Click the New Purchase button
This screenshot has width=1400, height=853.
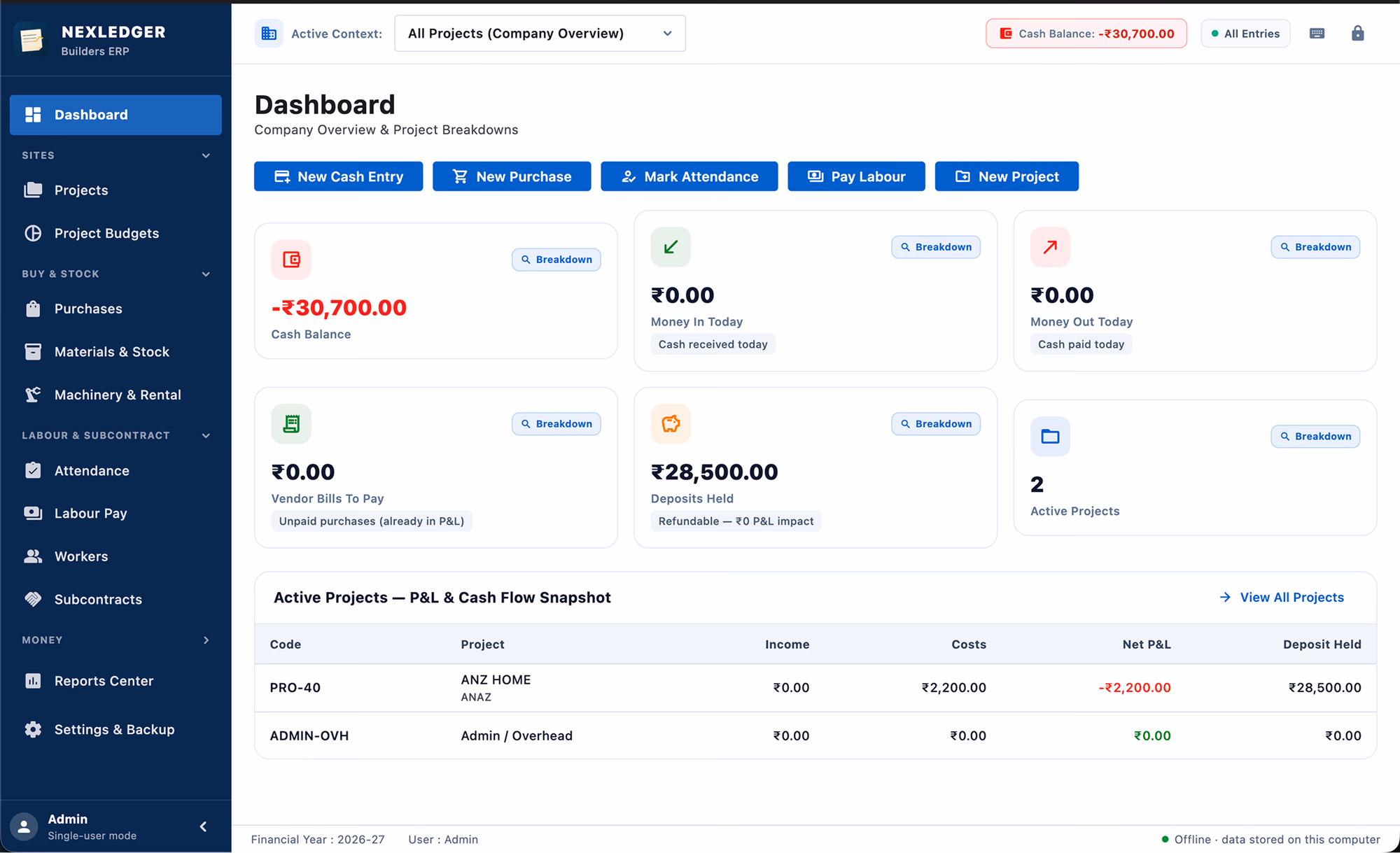pos(512,176)
